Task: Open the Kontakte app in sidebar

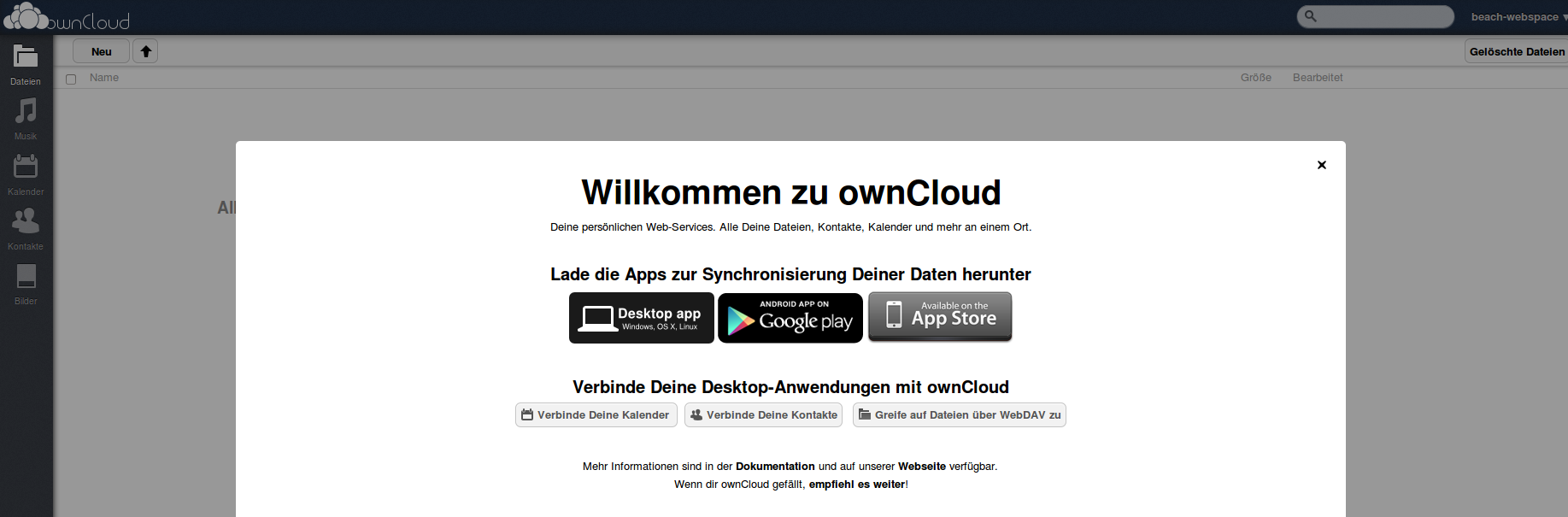Action: 26,229
